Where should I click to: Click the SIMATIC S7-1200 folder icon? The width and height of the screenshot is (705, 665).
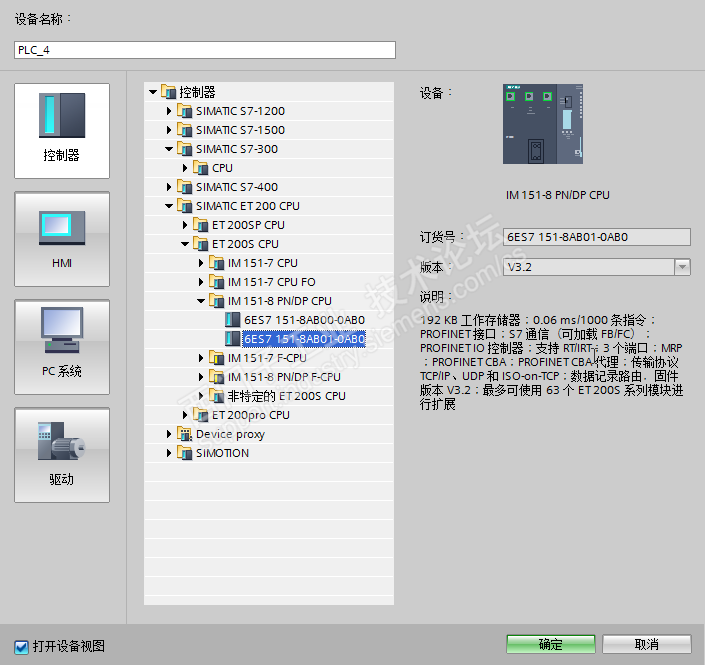click(184, 111)
